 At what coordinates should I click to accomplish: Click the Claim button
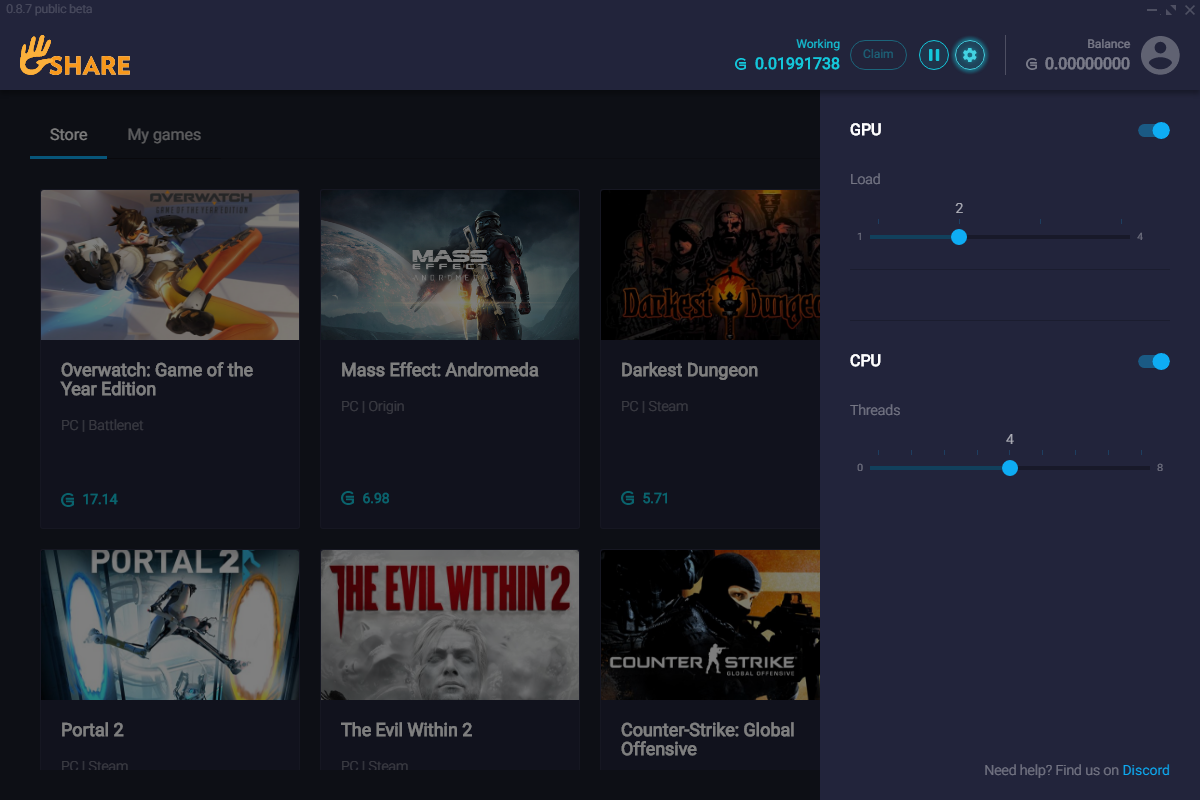tap(878, 54)
